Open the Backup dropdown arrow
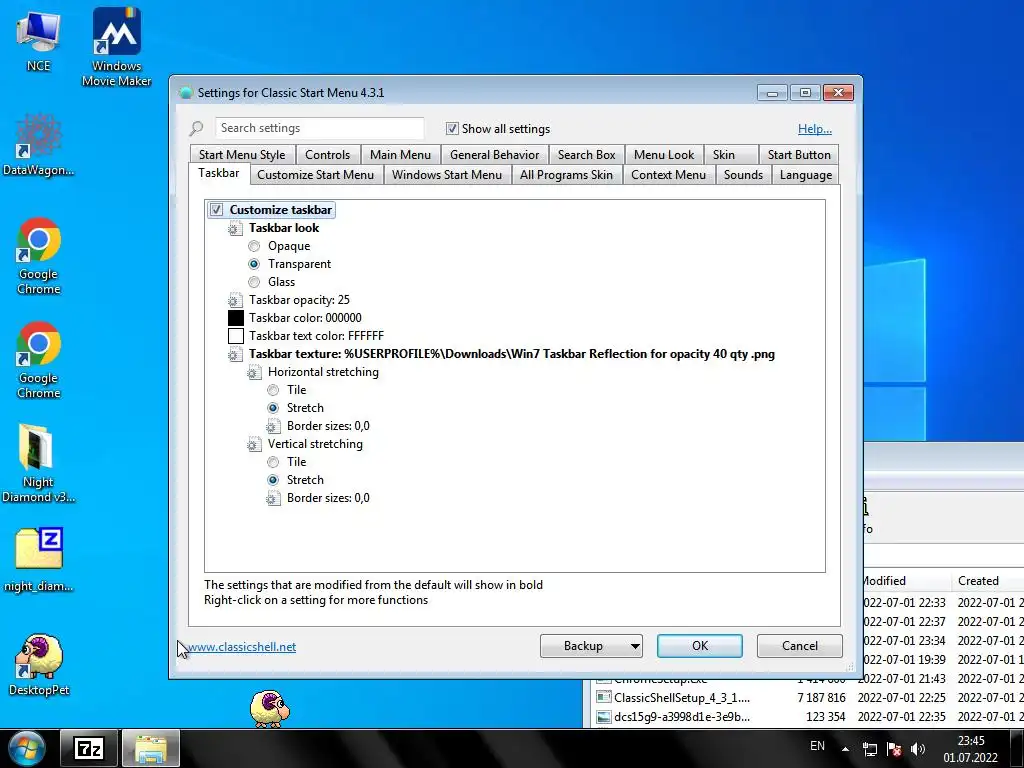1024x768 pixels. pos(634,647)
